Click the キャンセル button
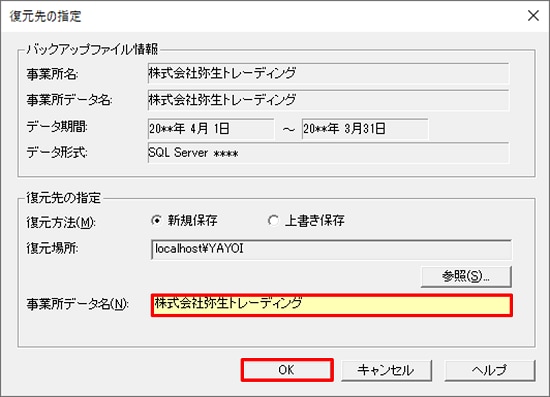 tap(386, 370)
